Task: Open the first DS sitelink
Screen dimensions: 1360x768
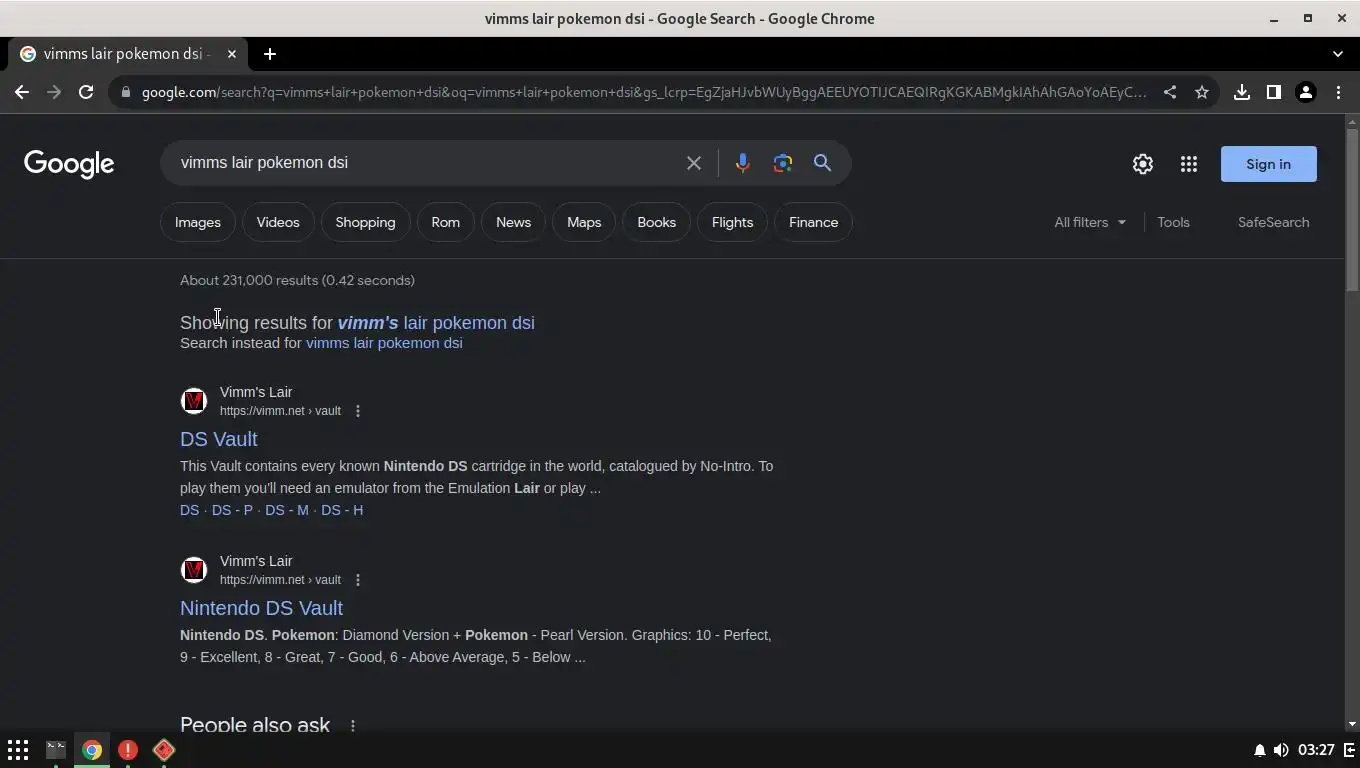Action: (189, 510)
